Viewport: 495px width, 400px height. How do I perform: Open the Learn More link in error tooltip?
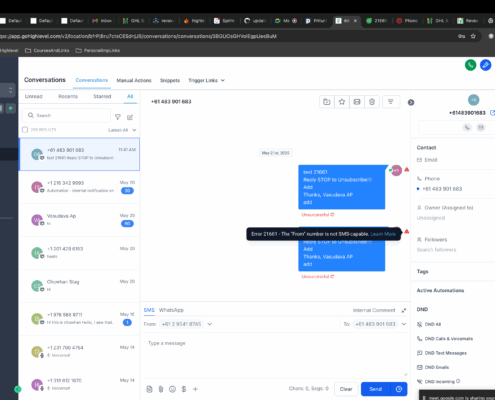[383, 234]
